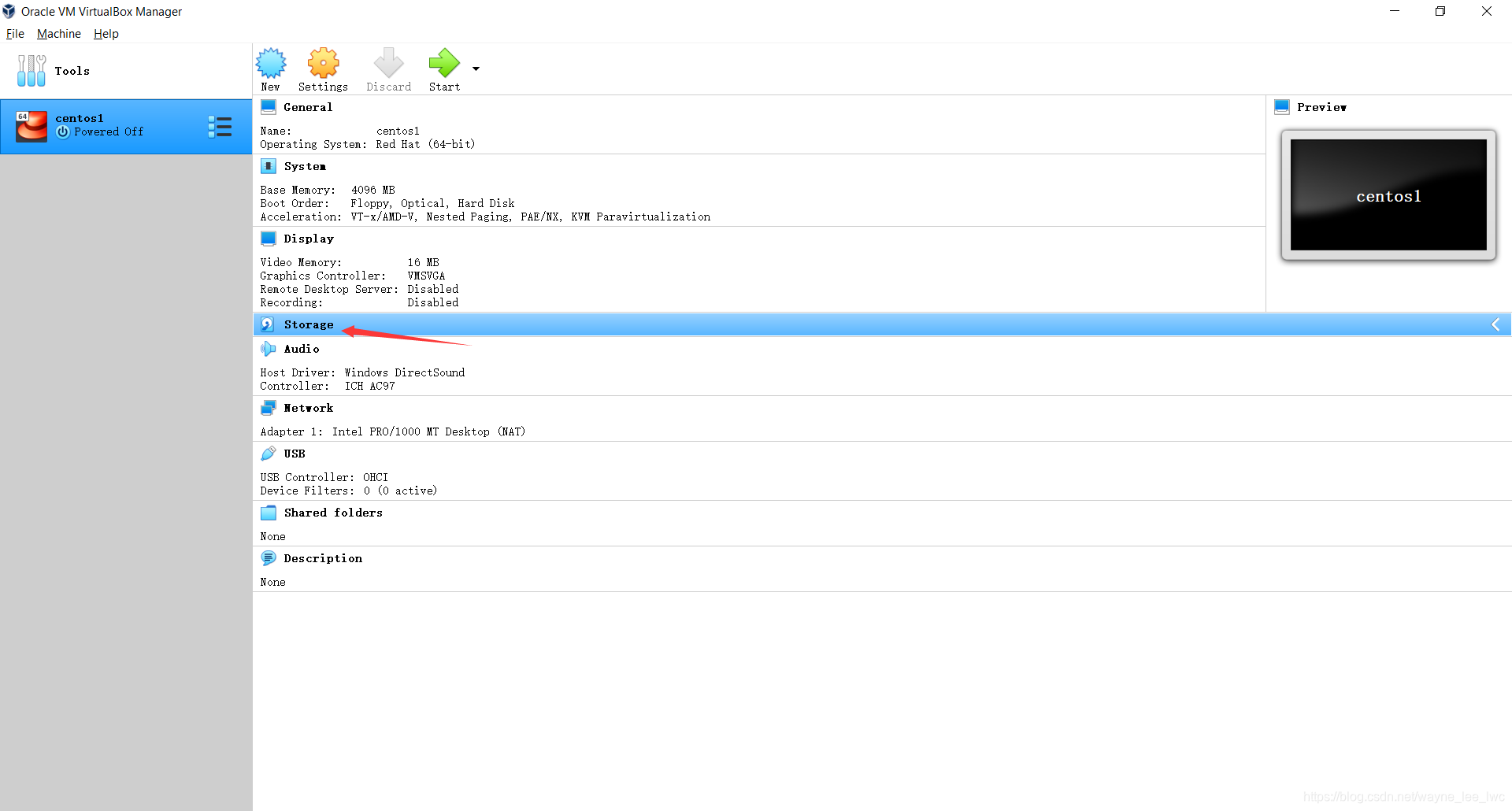Start the VM with green arrow icon

click(x=444, y=63)
